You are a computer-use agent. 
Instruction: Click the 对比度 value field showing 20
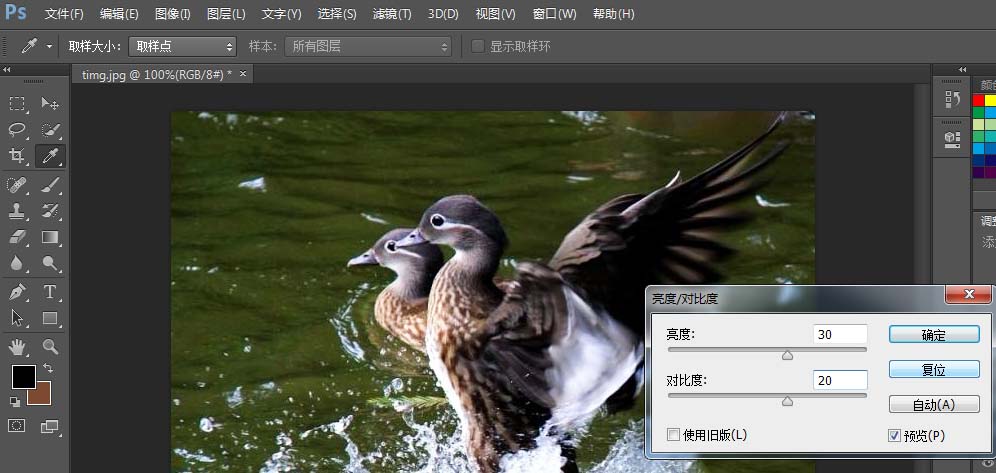[x=840, y=380]
